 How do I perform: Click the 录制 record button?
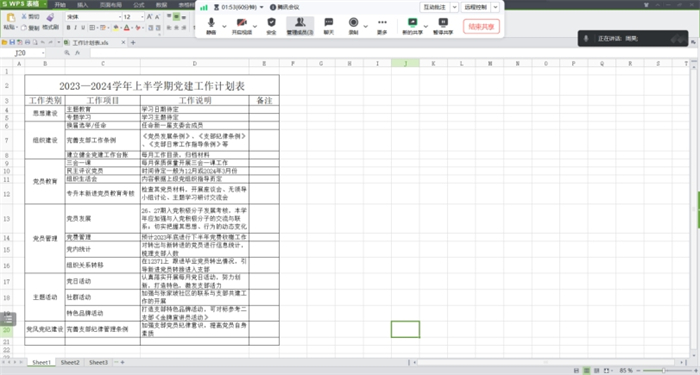(x=354, y=26)
